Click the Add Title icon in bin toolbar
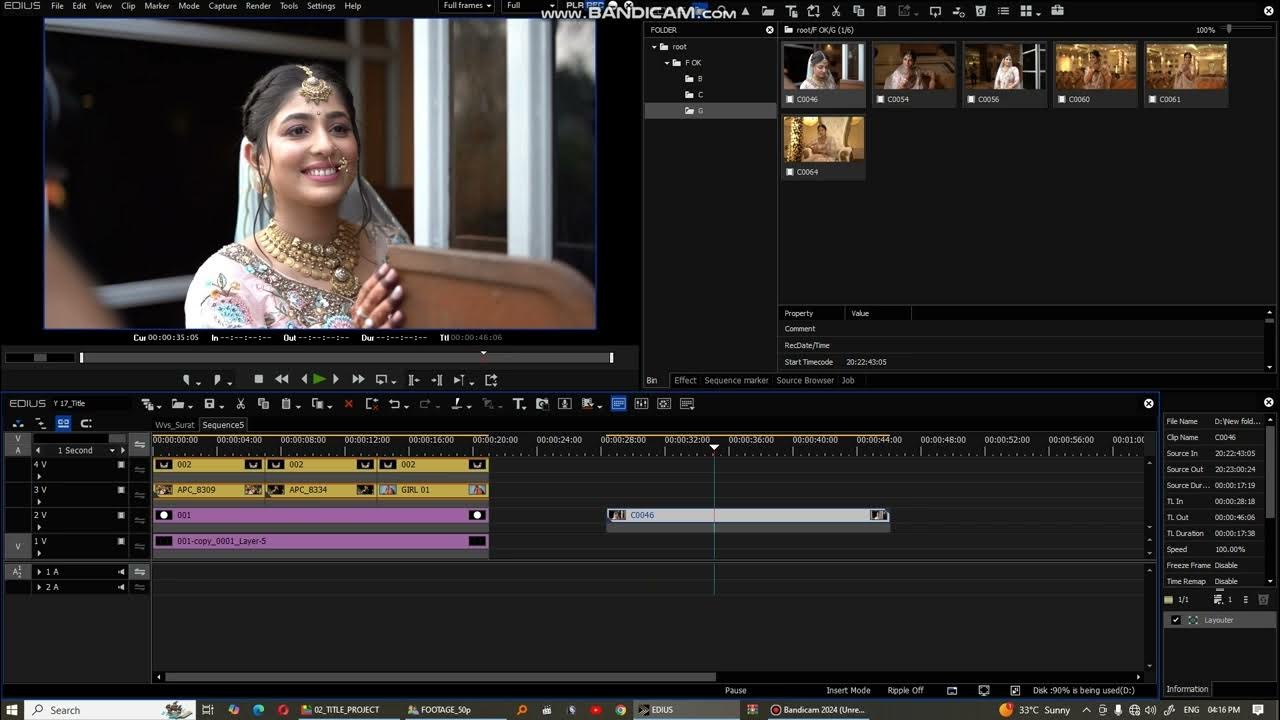 [792, 11]
